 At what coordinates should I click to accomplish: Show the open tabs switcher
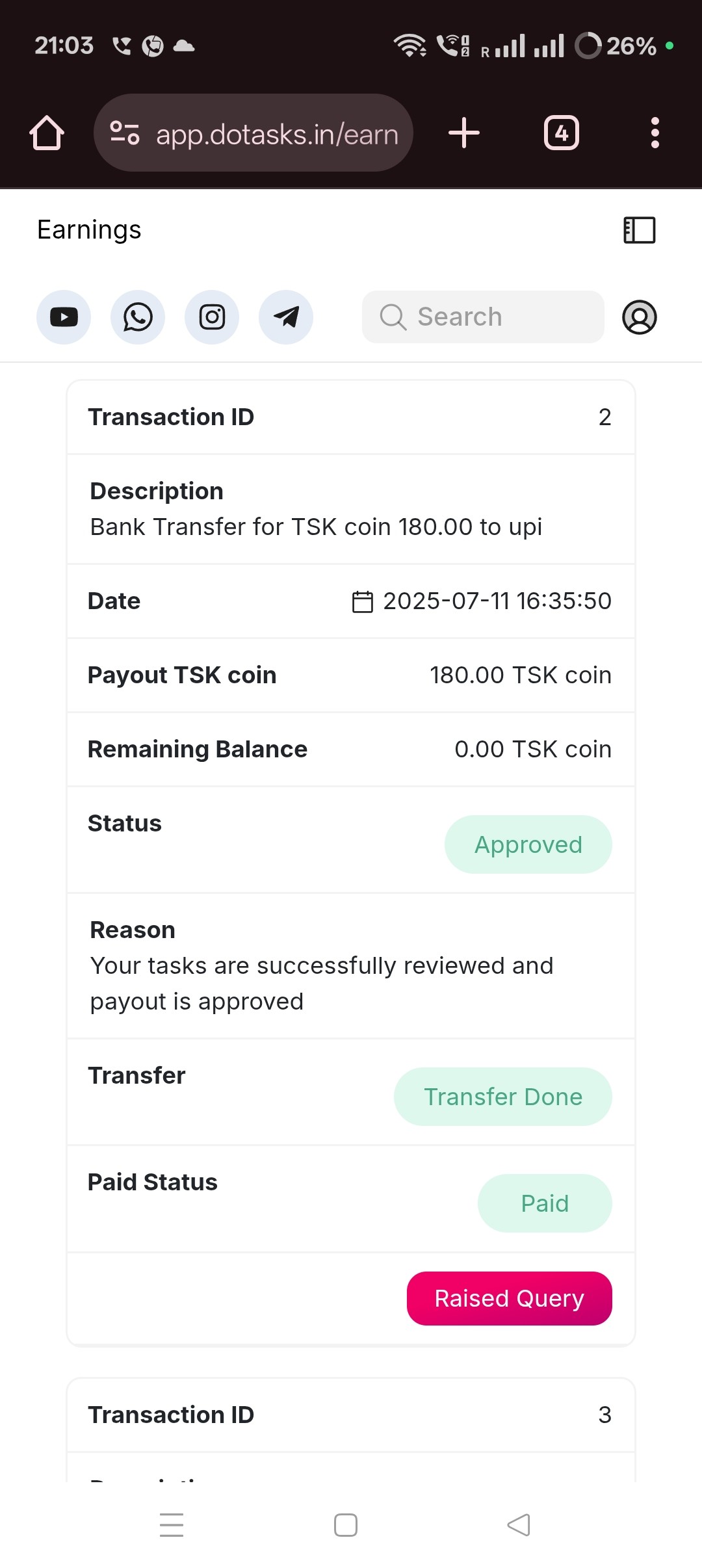tap(562, 133)
